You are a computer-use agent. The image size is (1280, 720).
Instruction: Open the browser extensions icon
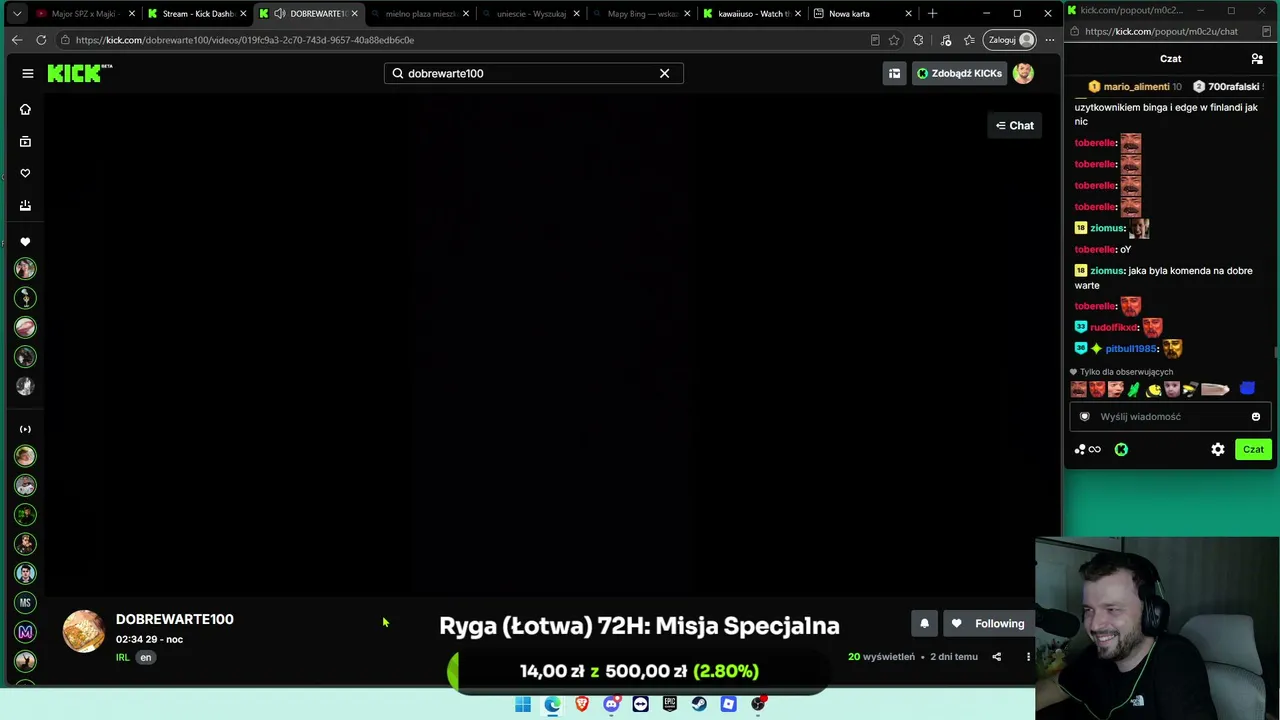click(918, 40)
